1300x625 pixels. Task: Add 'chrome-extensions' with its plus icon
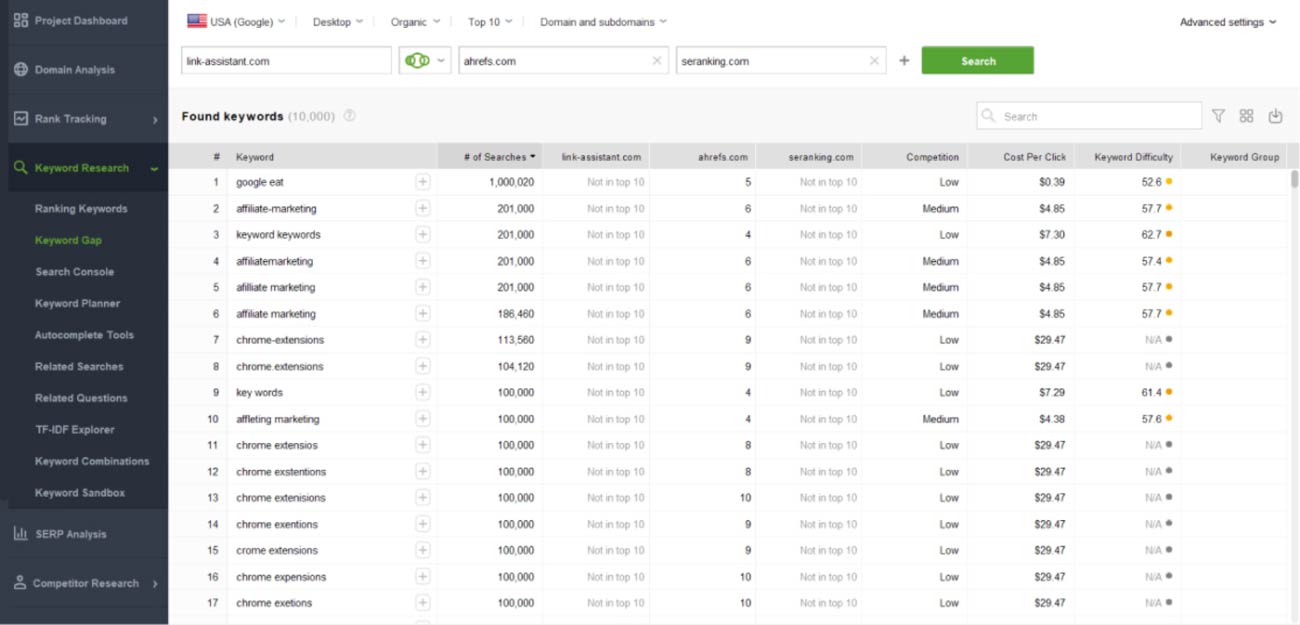[x=423, y=340]
